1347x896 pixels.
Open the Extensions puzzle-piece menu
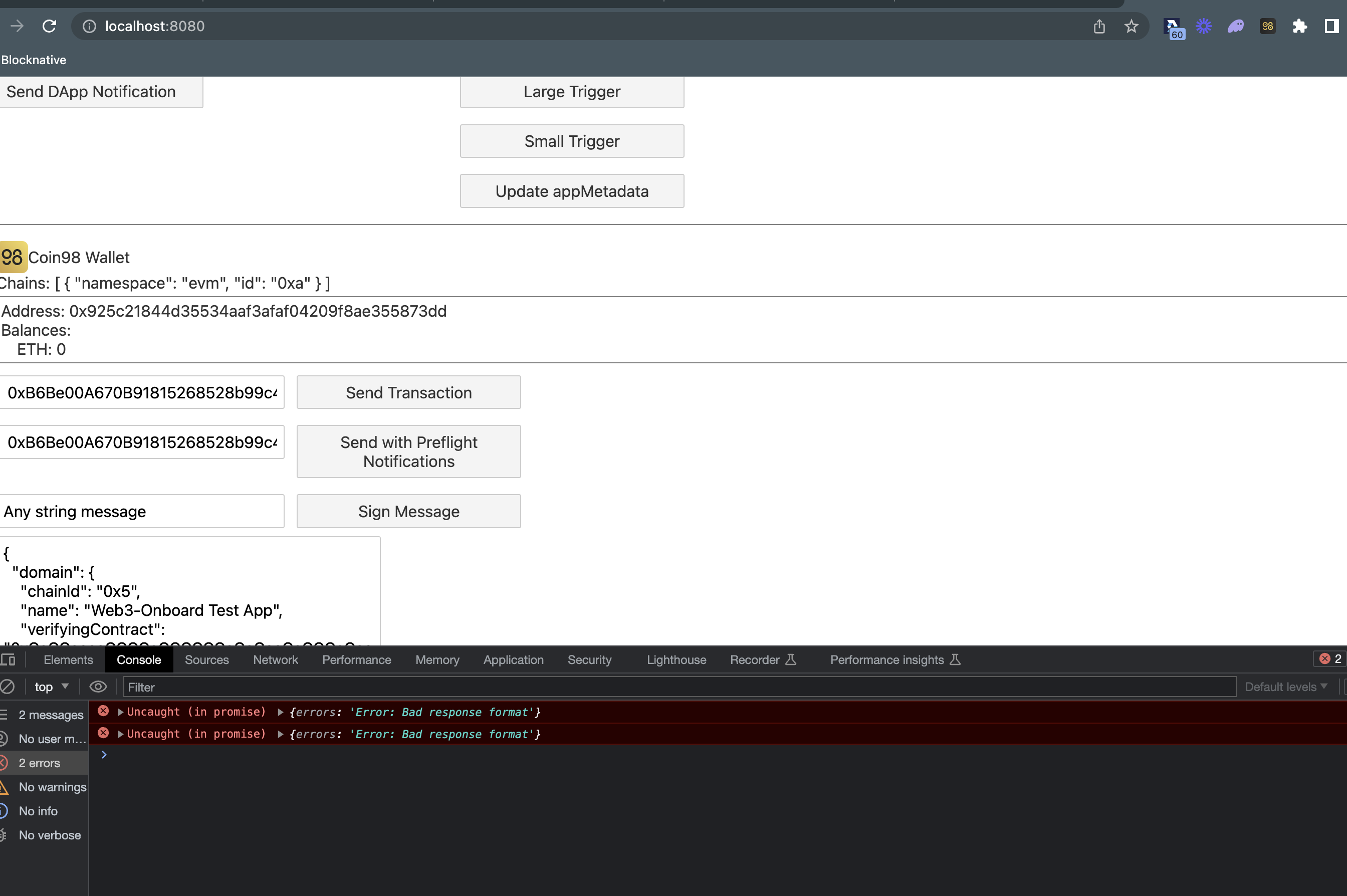1299,26
